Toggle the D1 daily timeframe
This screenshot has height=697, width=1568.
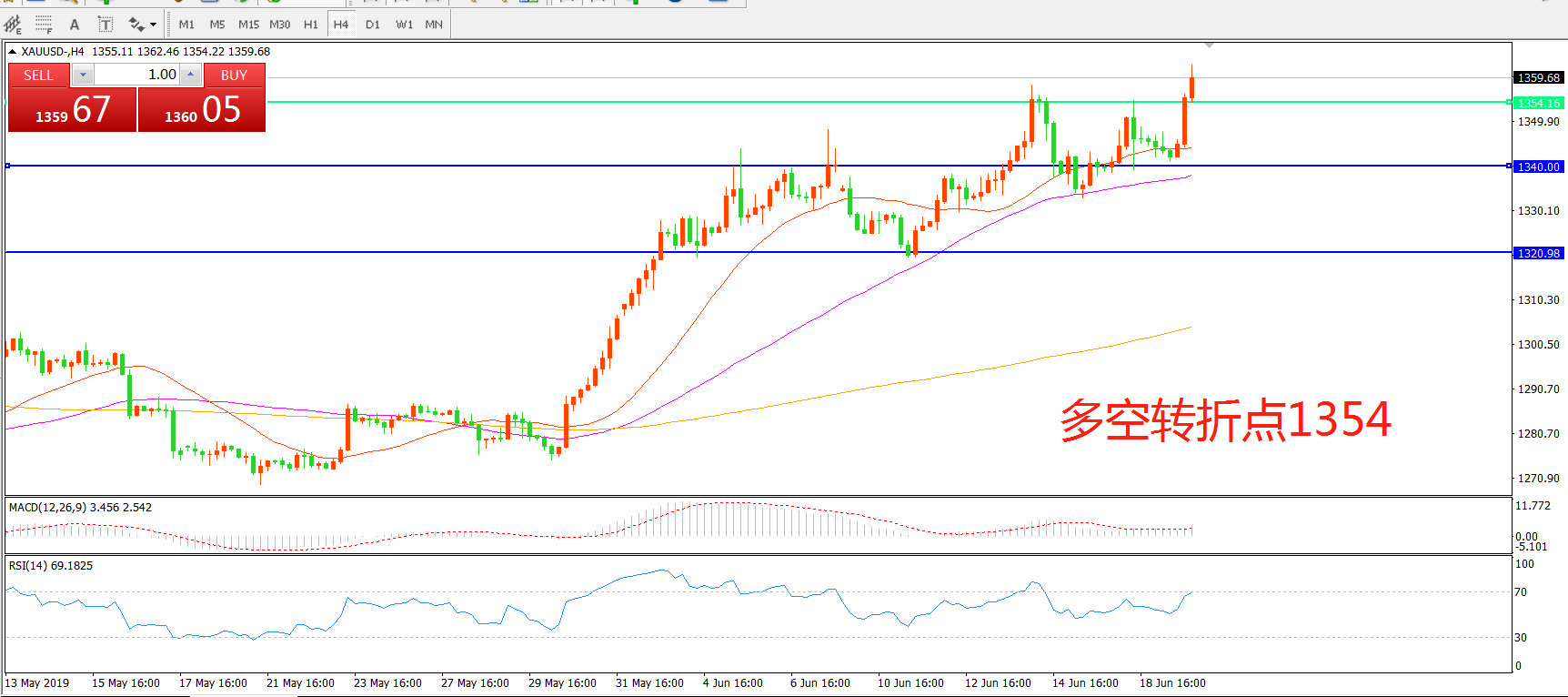[373, 25]
